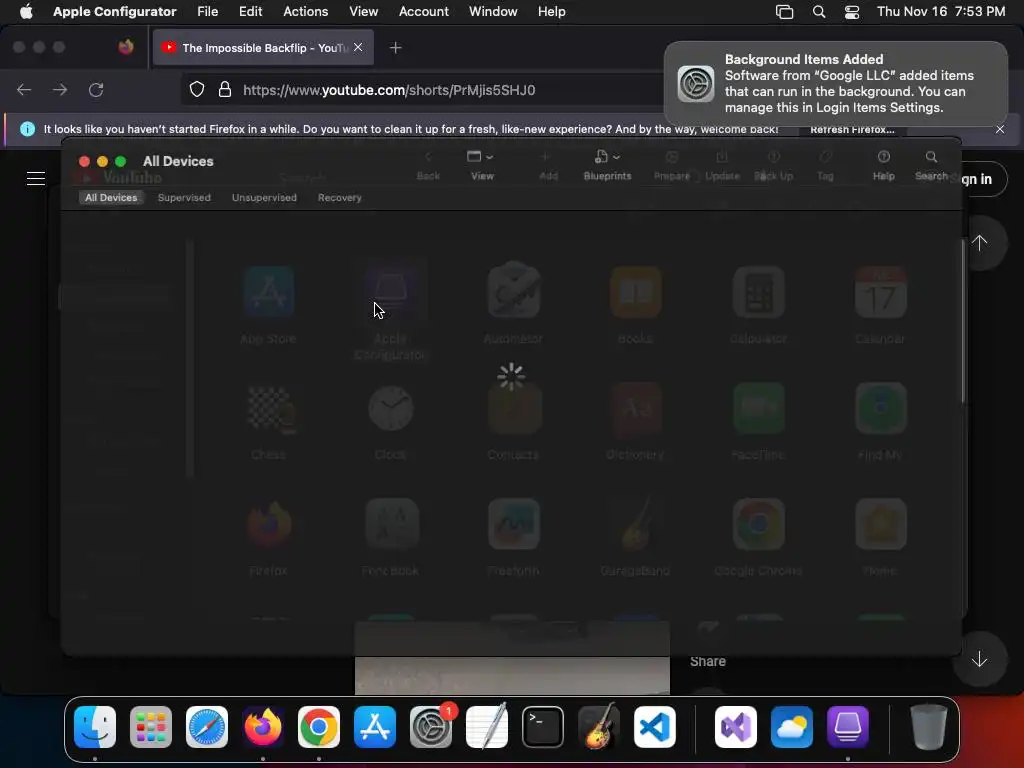The height and width of the screenshot is (768, 1024).
Task: Click the Tag toolbar button
Action: (825, 165)
